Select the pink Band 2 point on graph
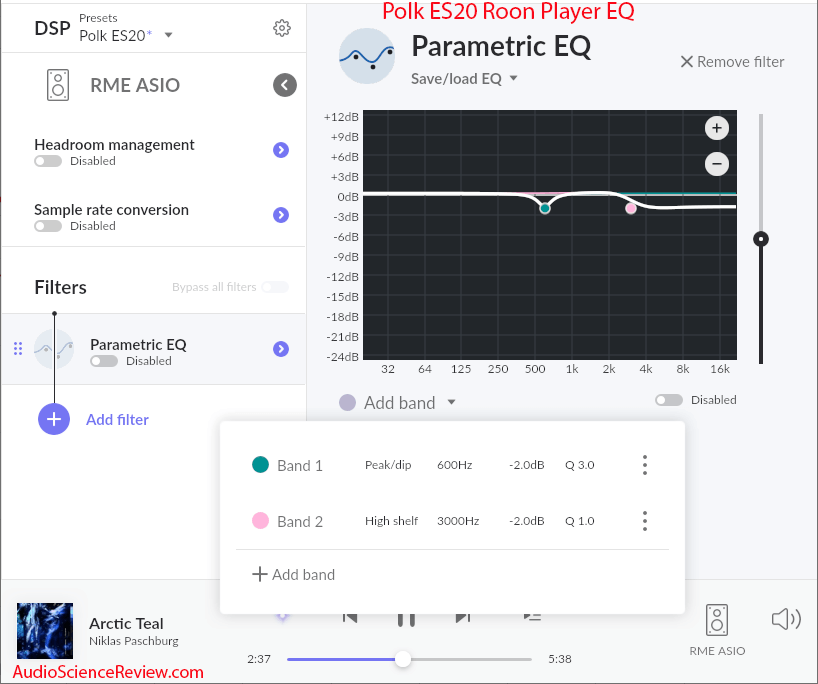Image resolution: width=818 pixels, height=684 pixels. pos(631,209)
